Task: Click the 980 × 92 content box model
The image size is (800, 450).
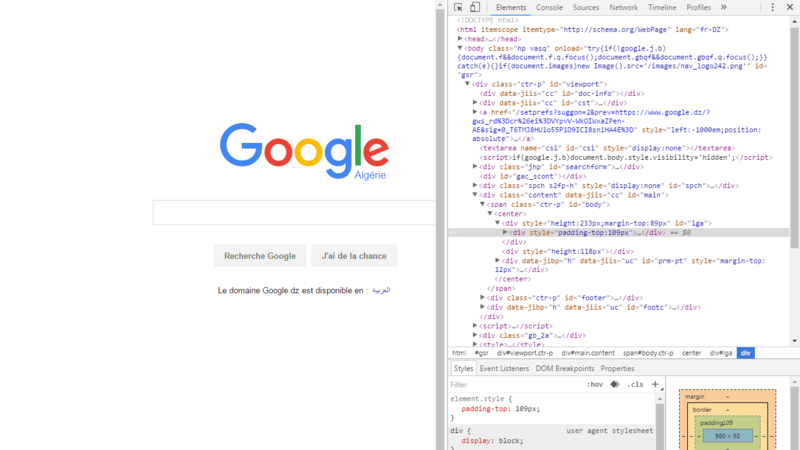Action: (727, 436)
